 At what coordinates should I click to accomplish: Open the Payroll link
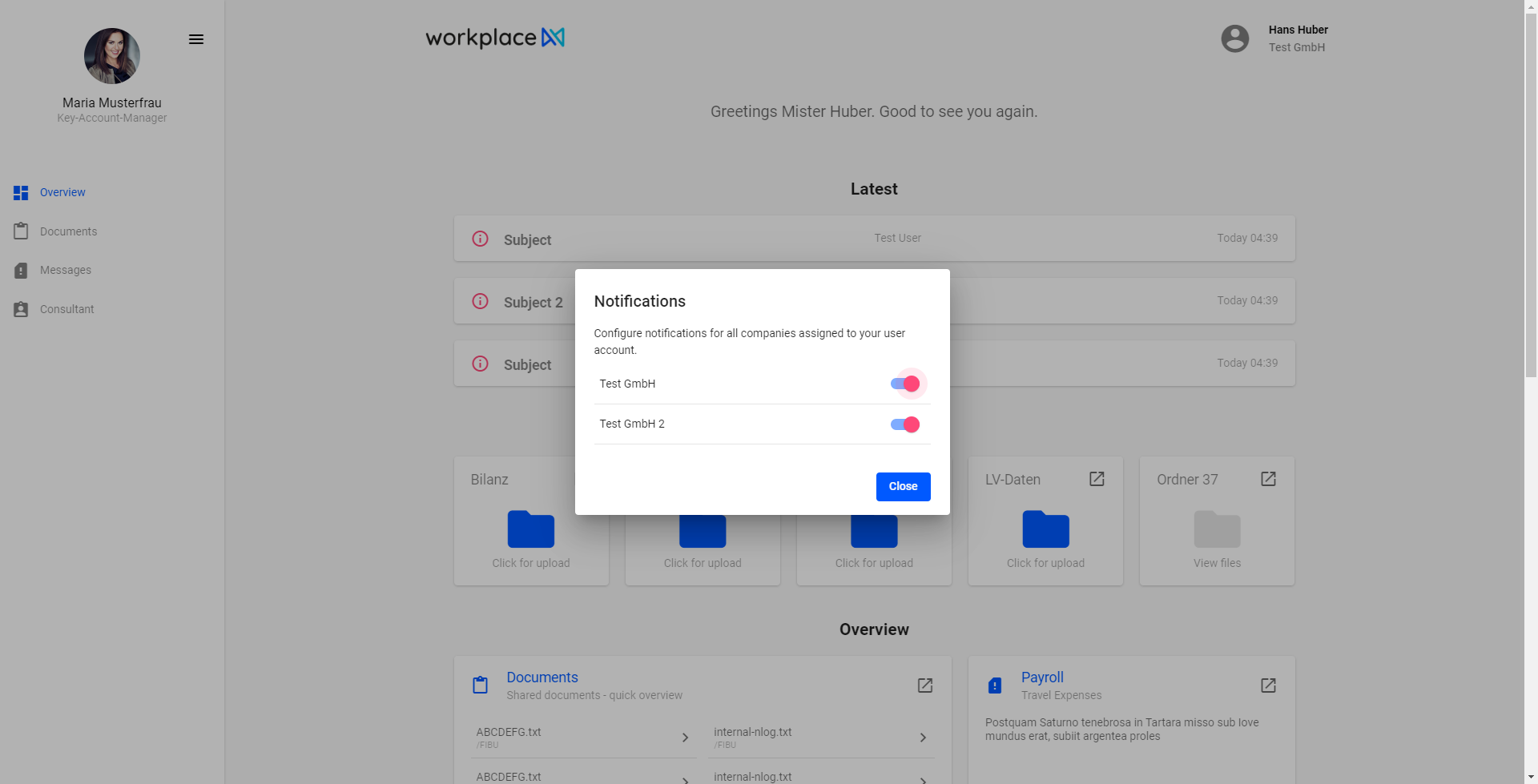(1042, 677)
